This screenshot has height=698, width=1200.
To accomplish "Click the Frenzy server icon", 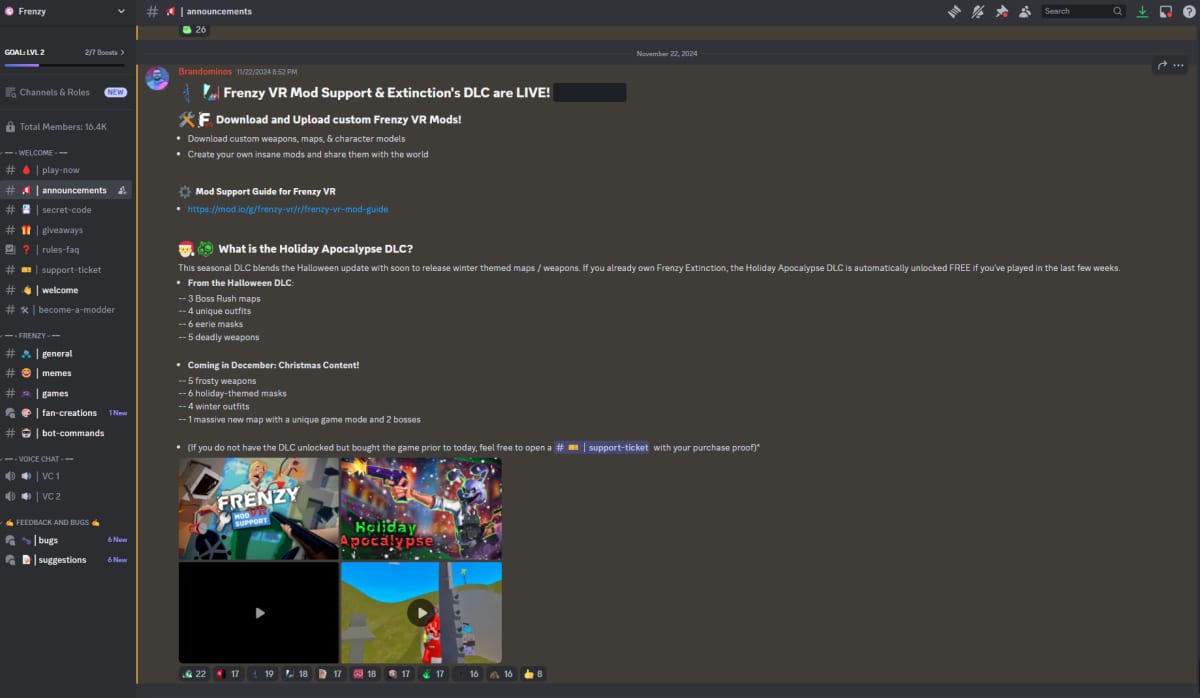I will coord(9,11).
